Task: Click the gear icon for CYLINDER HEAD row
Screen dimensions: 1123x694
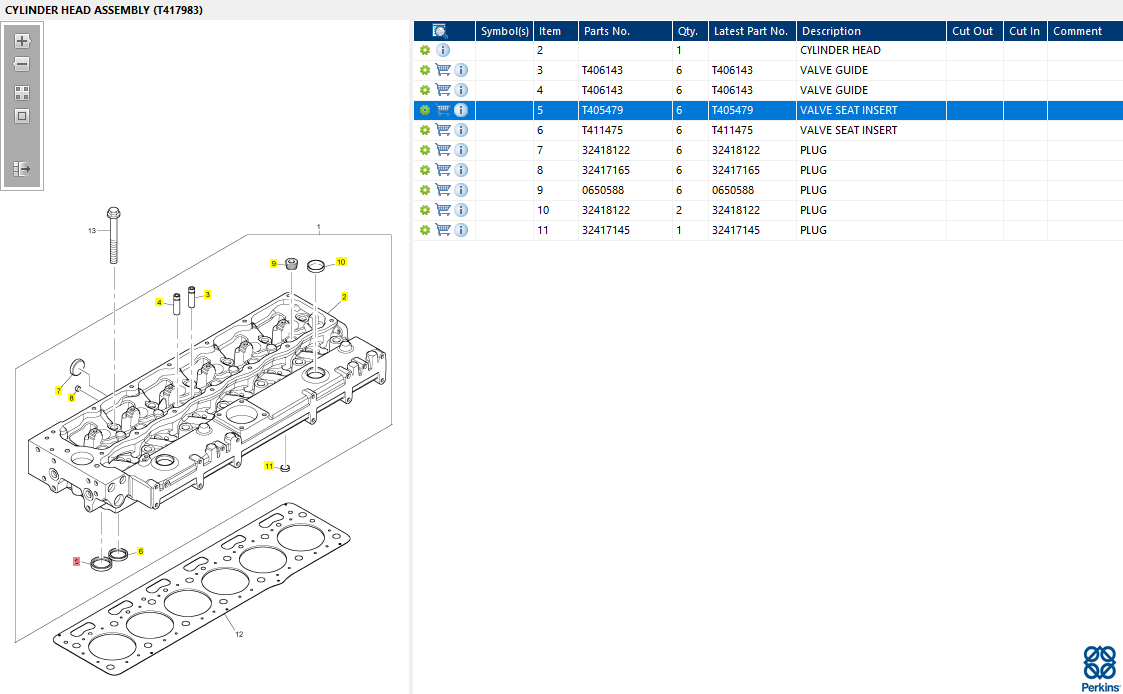Action: pos(425,50)
